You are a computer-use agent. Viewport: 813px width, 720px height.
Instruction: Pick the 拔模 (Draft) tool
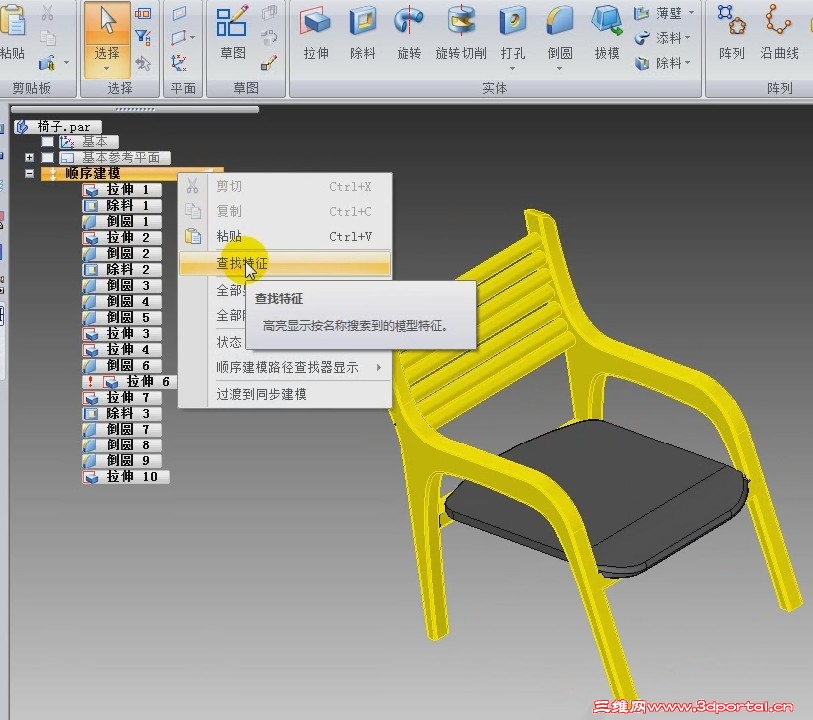click(x=607, y=31)
